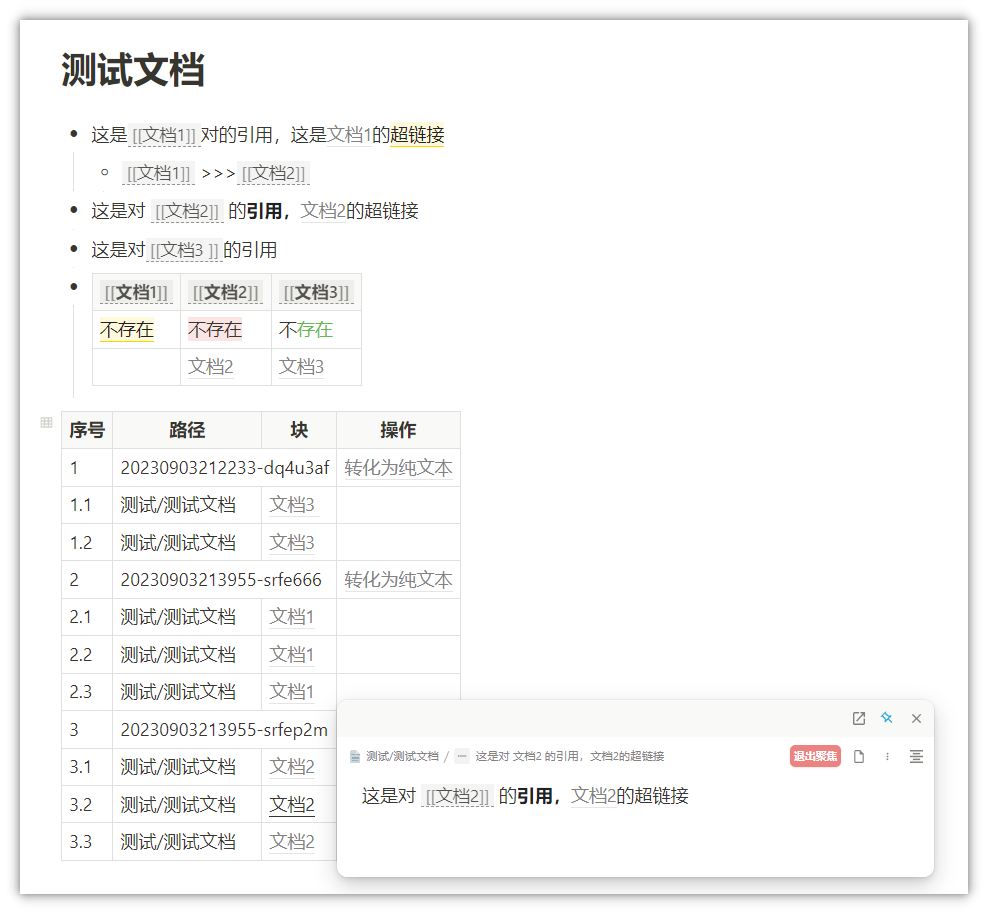Open the popup's vertical three-dot menu
988x914 pixels.
pos(887,757)
